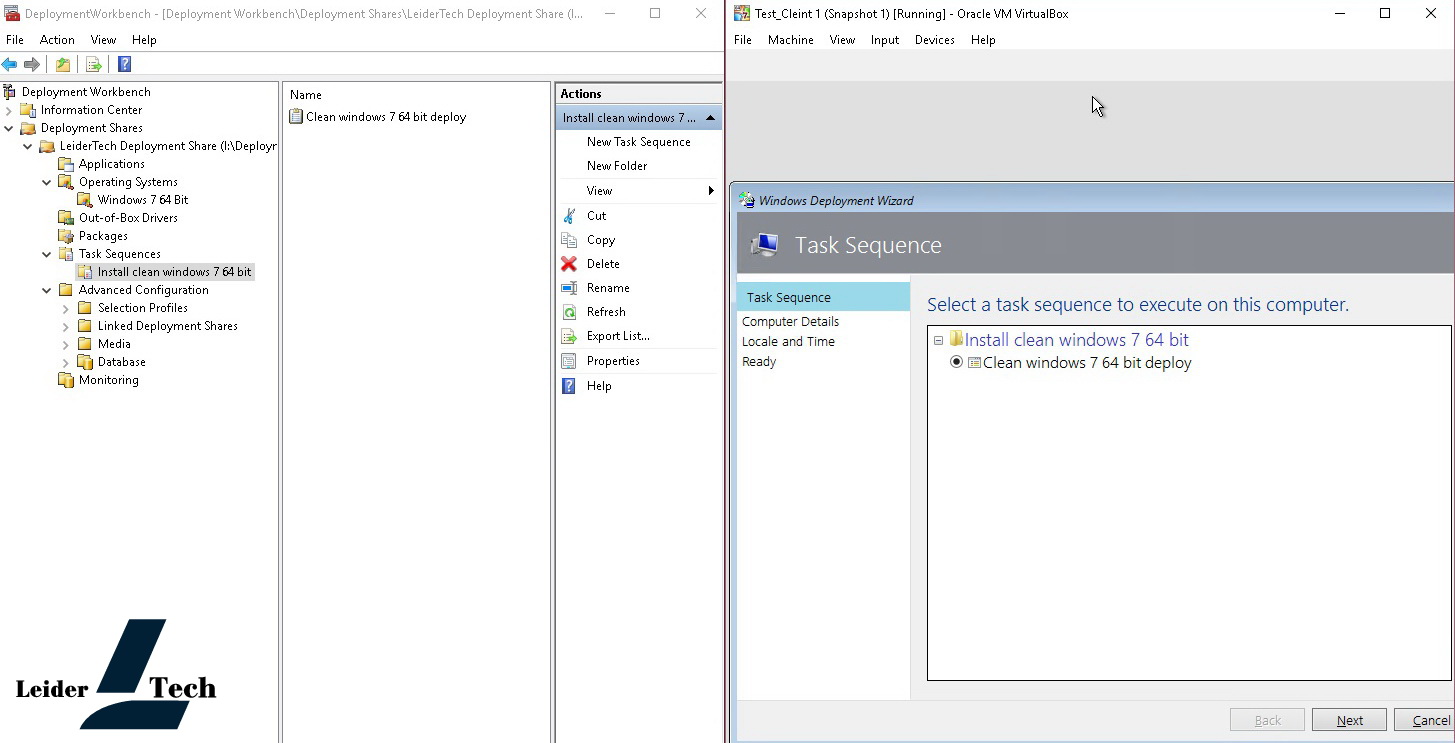
Task: Open the View submenu in Actions pane
Action: click(639, 191)
